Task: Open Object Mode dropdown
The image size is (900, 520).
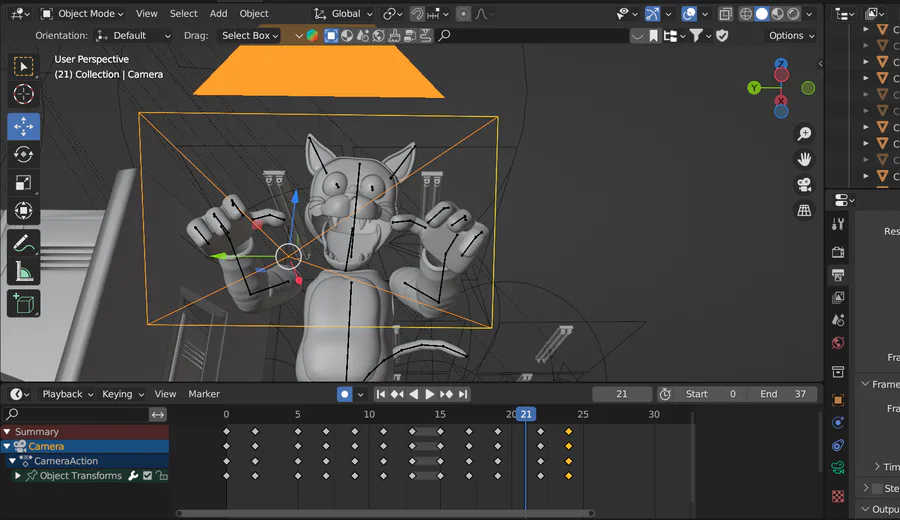Action: [83, 14]
